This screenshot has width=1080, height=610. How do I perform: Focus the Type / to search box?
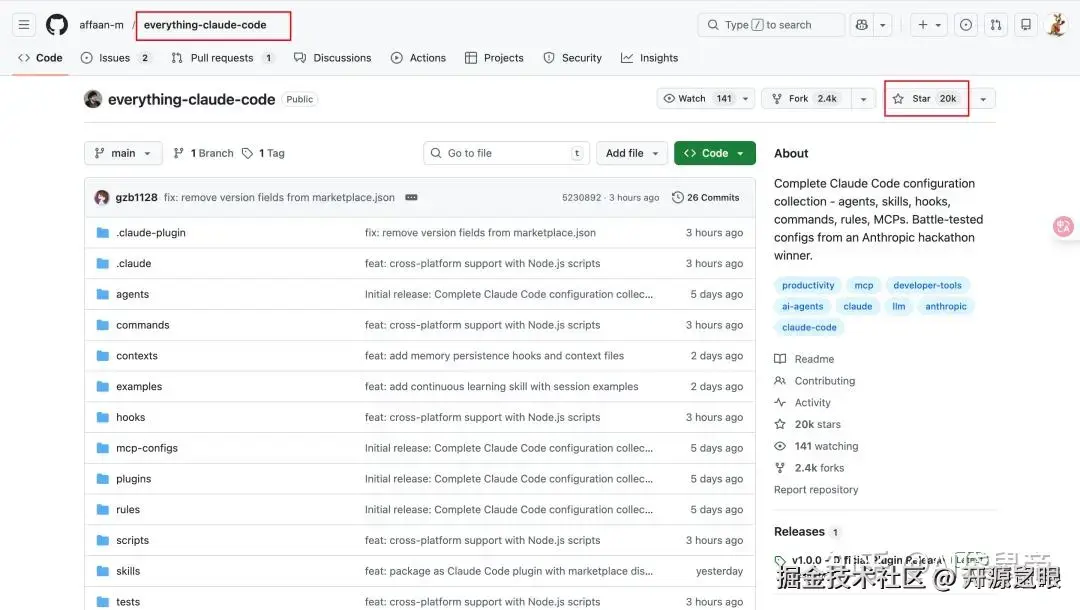point(771,25)
